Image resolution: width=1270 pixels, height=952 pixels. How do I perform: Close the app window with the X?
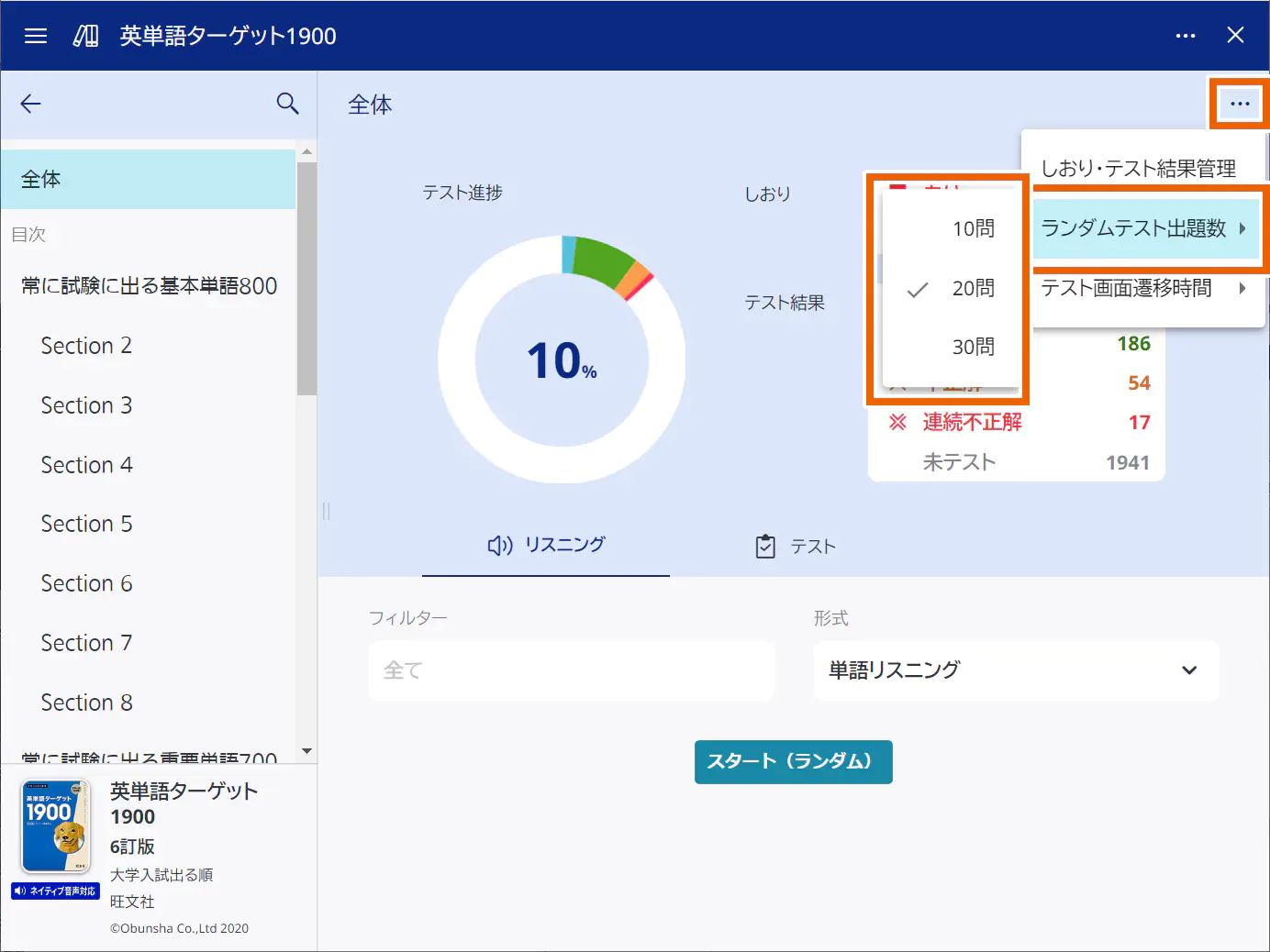point(1236,35)
